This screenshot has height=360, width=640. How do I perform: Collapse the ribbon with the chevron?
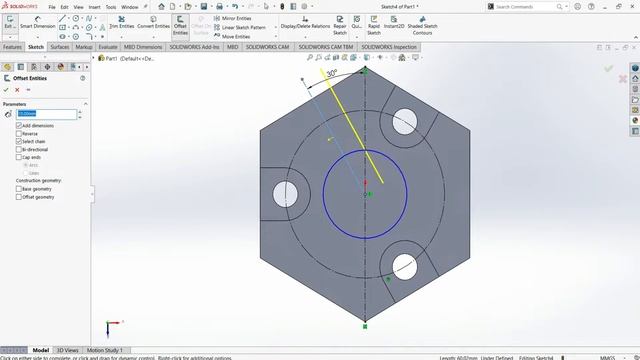tap(636, 37)
